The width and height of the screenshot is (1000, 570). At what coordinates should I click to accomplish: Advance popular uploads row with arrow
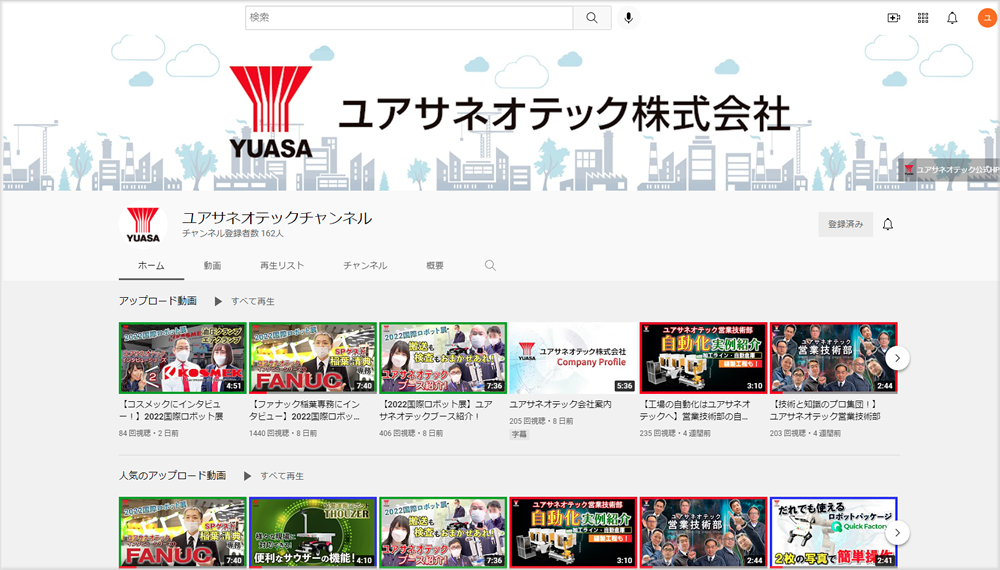tap(897, 532)
